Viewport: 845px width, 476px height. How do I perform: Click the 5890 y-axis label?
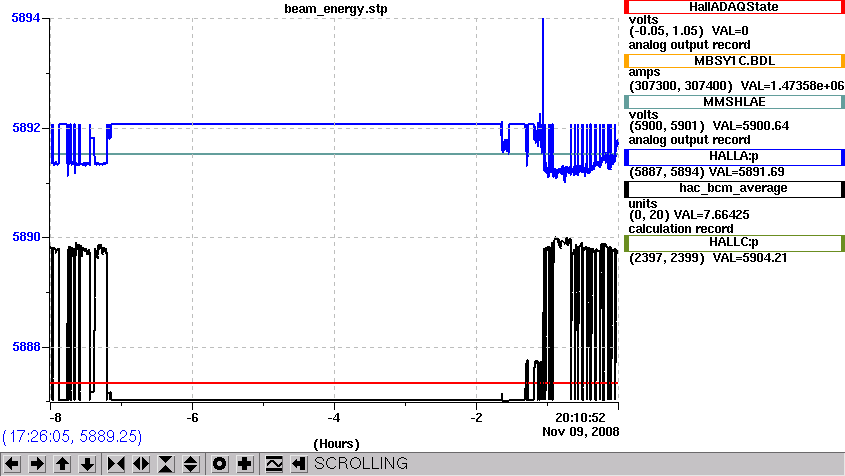point(26,237)
